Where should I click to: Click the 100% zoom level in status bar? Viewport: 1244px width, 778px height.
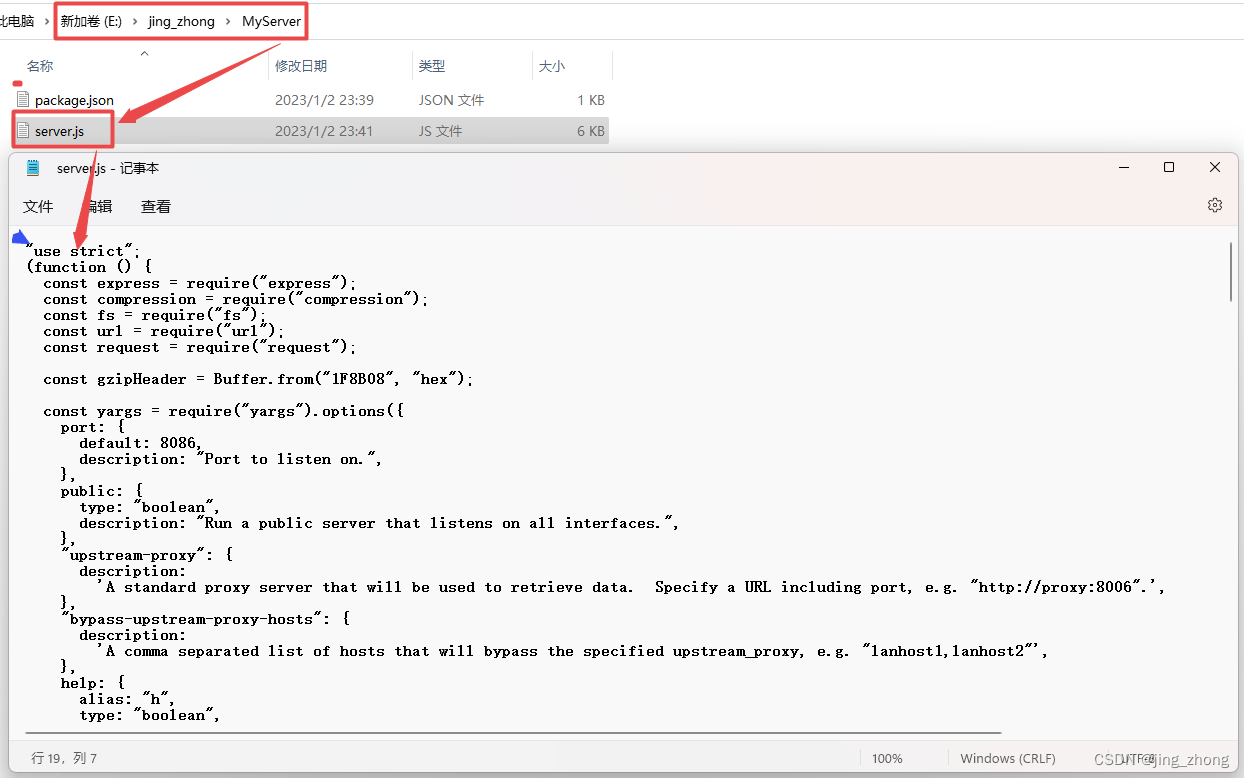click(x=887, y=758)
